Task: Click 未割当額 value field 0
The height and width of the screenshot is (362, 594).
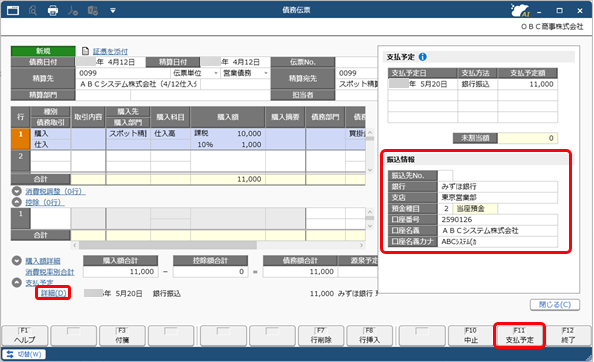Action: pos(528,138)
